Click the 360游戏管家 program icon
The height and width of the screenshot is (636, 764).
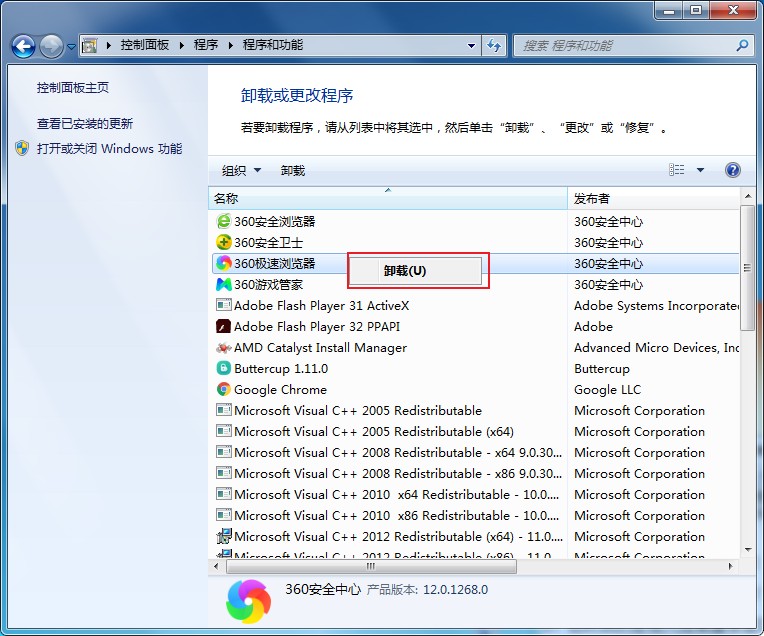224,284
